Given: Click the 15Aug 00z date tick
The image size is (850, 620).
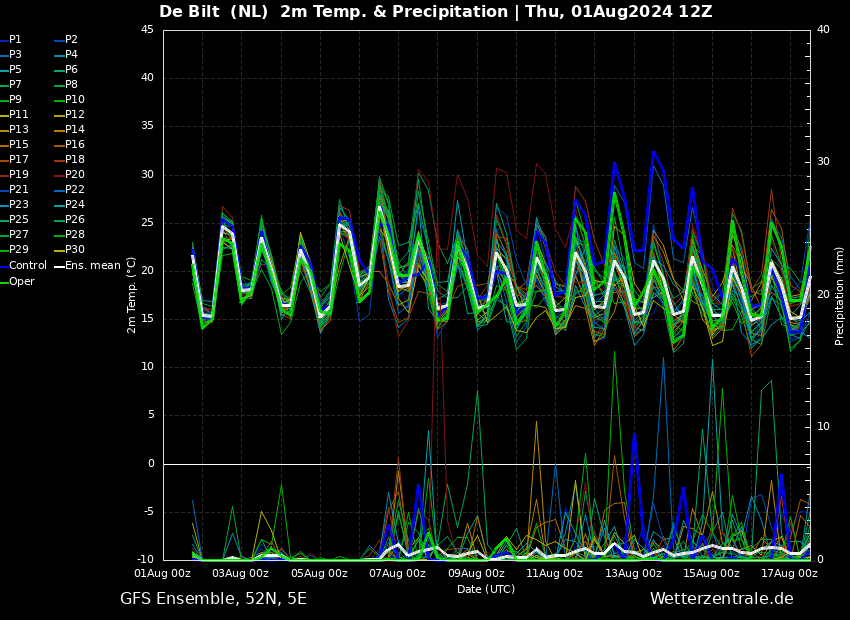Looking at the screenshot, I should click(x=711, y=573).
